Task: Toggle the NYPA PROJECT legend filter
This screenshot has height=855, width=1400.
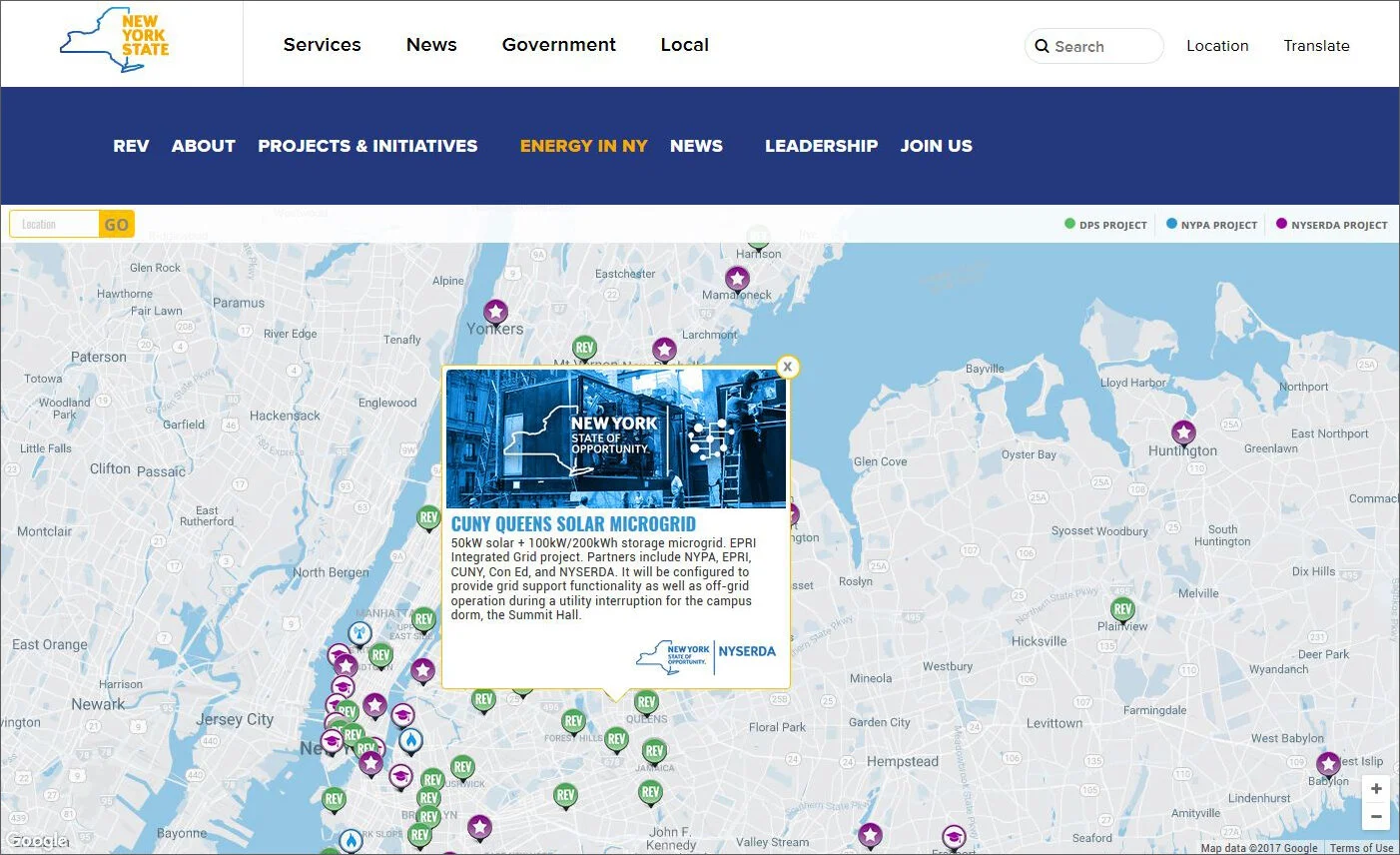Action: coord(1212,225)
